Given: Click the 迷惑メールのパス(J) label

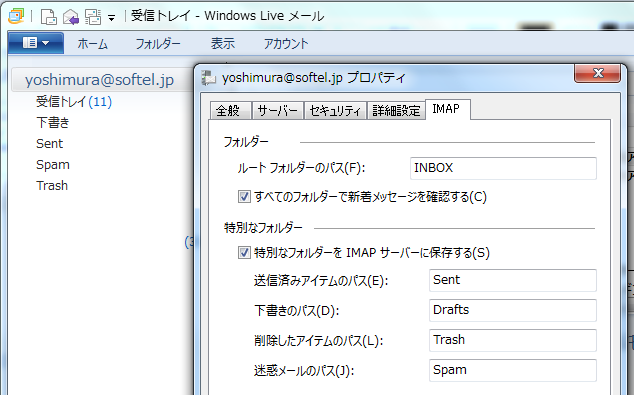Looking at the screenshot, I should coord(304,370).
